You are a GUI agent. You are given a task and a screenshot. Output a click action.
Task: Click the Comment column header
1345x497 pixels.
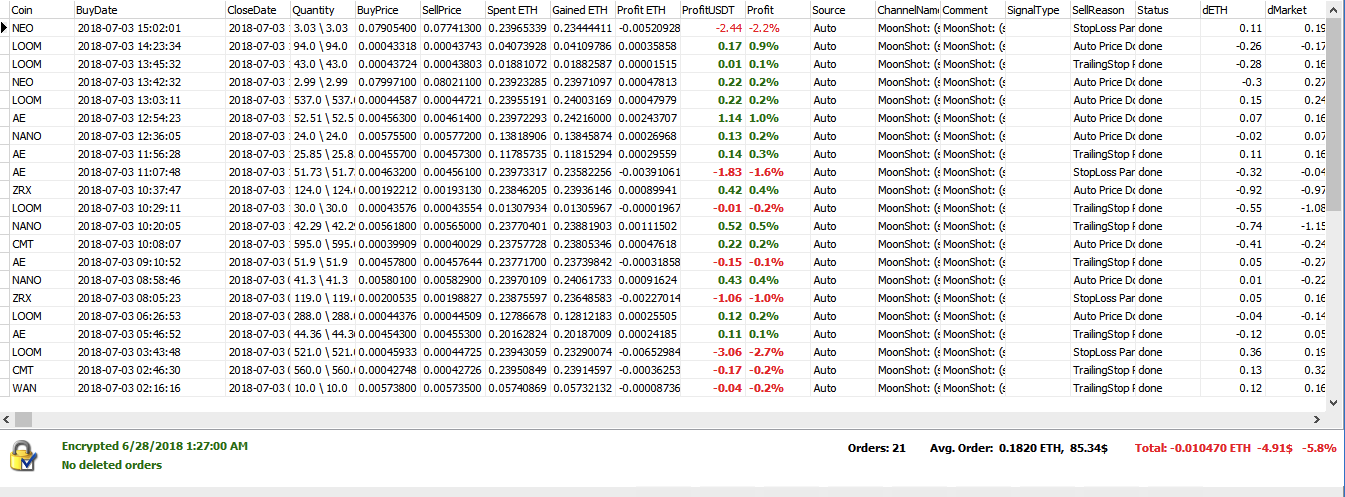pyautogui.click(x=972, y=9)
